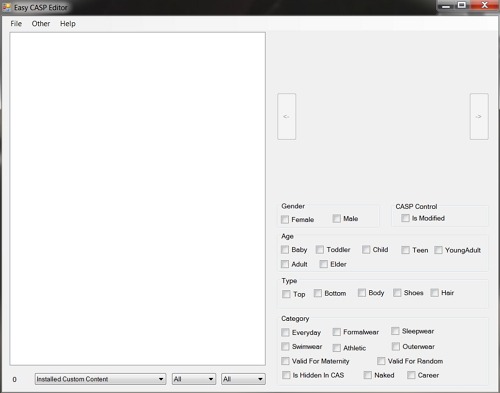The width and height of the screenshot is (500, 393).
Task: Expand the first All filter dropdown
Action: (194, 379)
